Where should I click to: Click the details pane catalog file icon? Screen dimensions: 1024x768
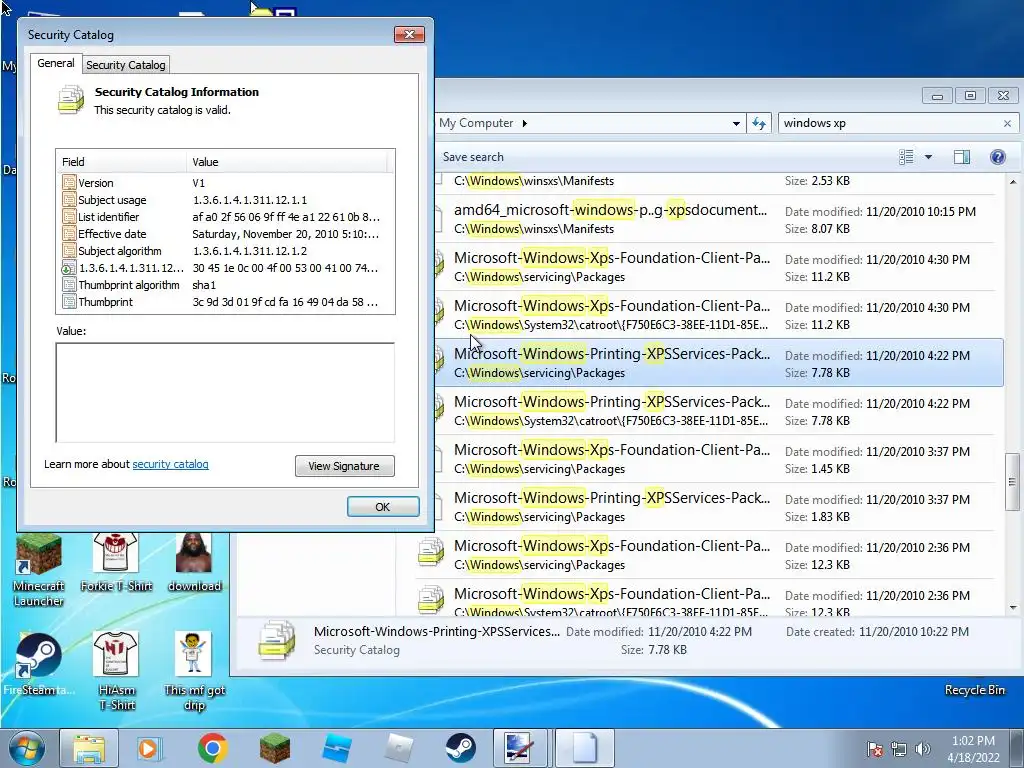[276, 641]
